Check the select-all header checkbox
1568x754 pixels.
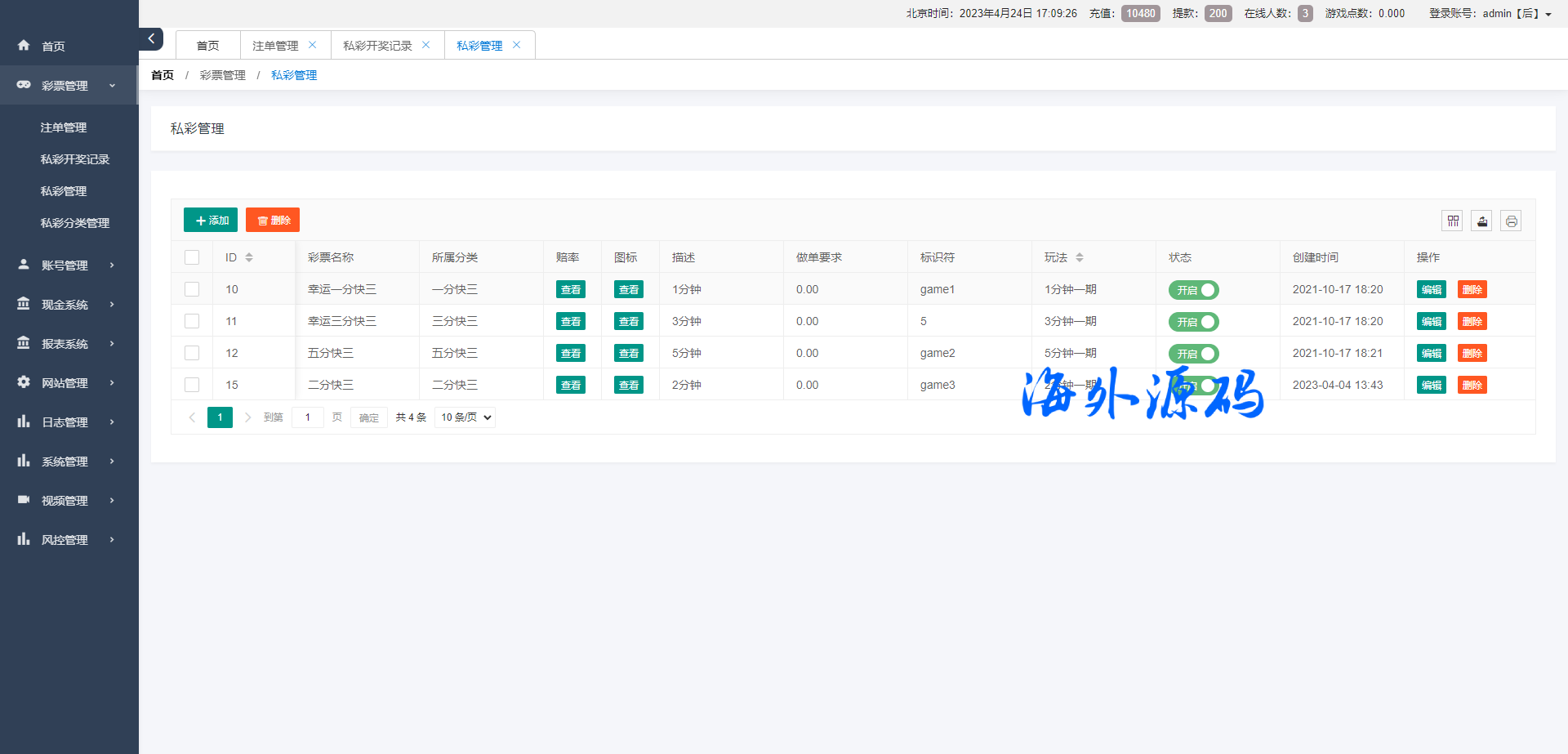[192, 257]
